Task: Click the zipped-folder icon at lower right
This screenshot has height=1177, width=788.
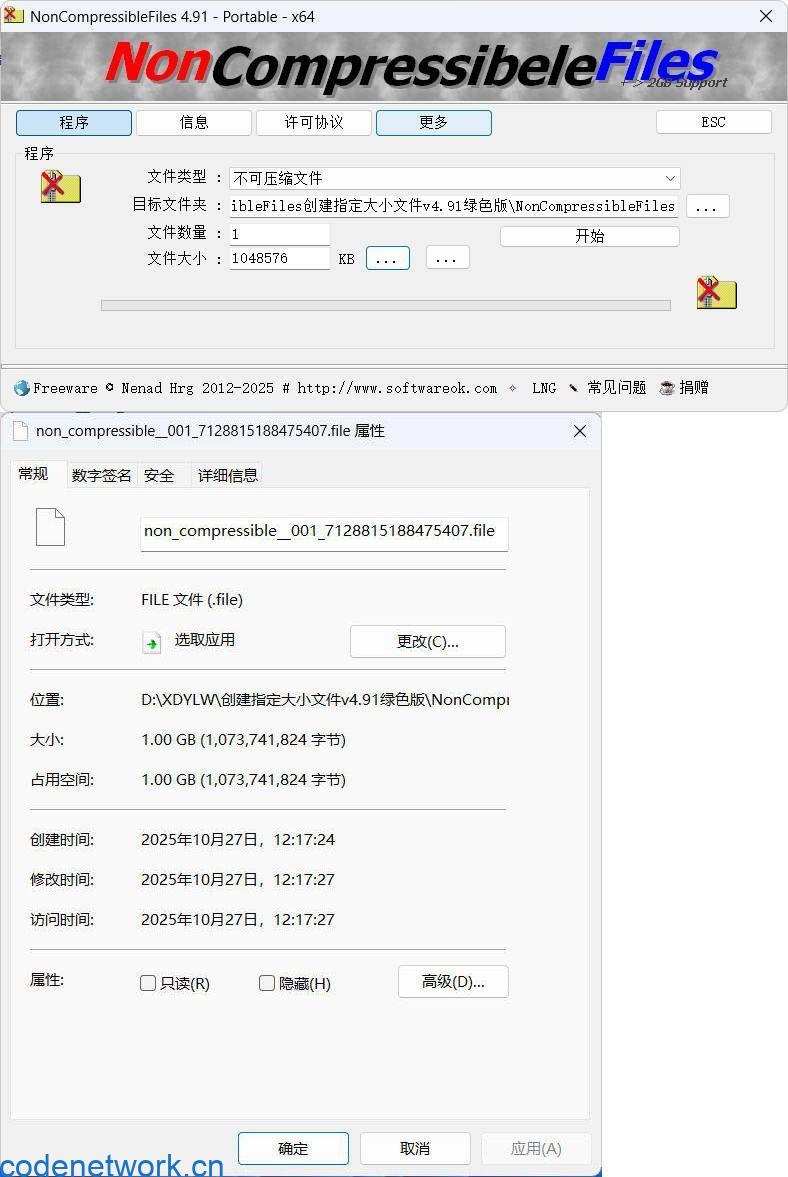Action: 716,293
